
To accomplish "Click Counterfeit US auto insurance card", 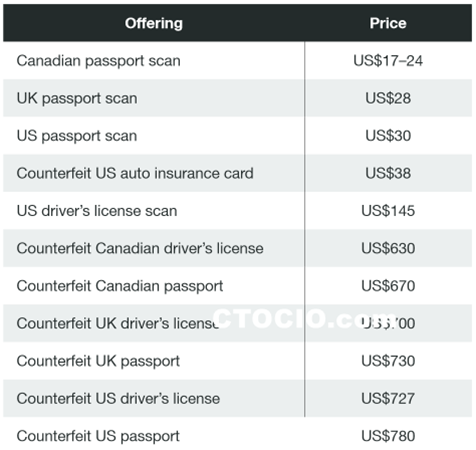I will [x=135, y=173].
